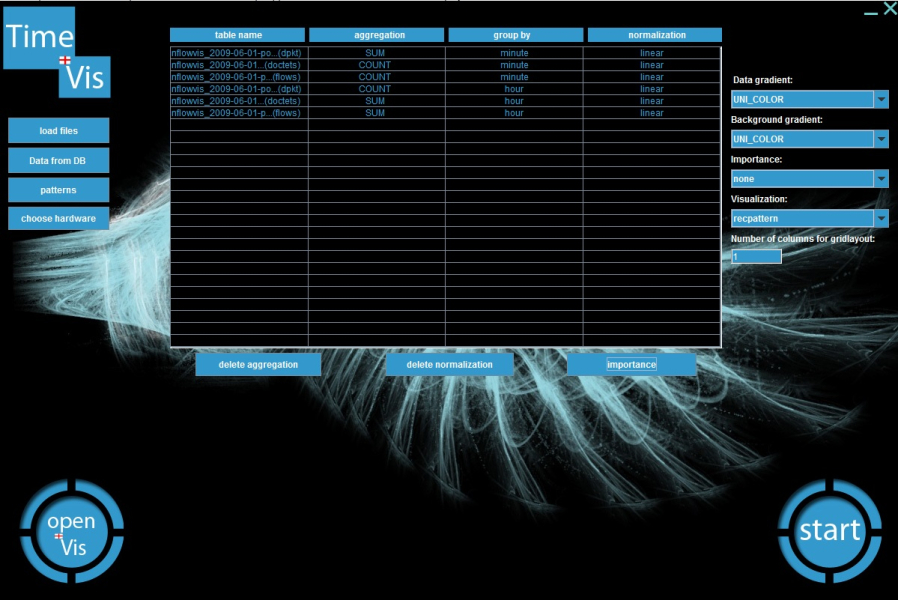Image resolution: width=898 pixels, height=600 pixels.
Task: Click the delete aggregation button
Action: 259,365
